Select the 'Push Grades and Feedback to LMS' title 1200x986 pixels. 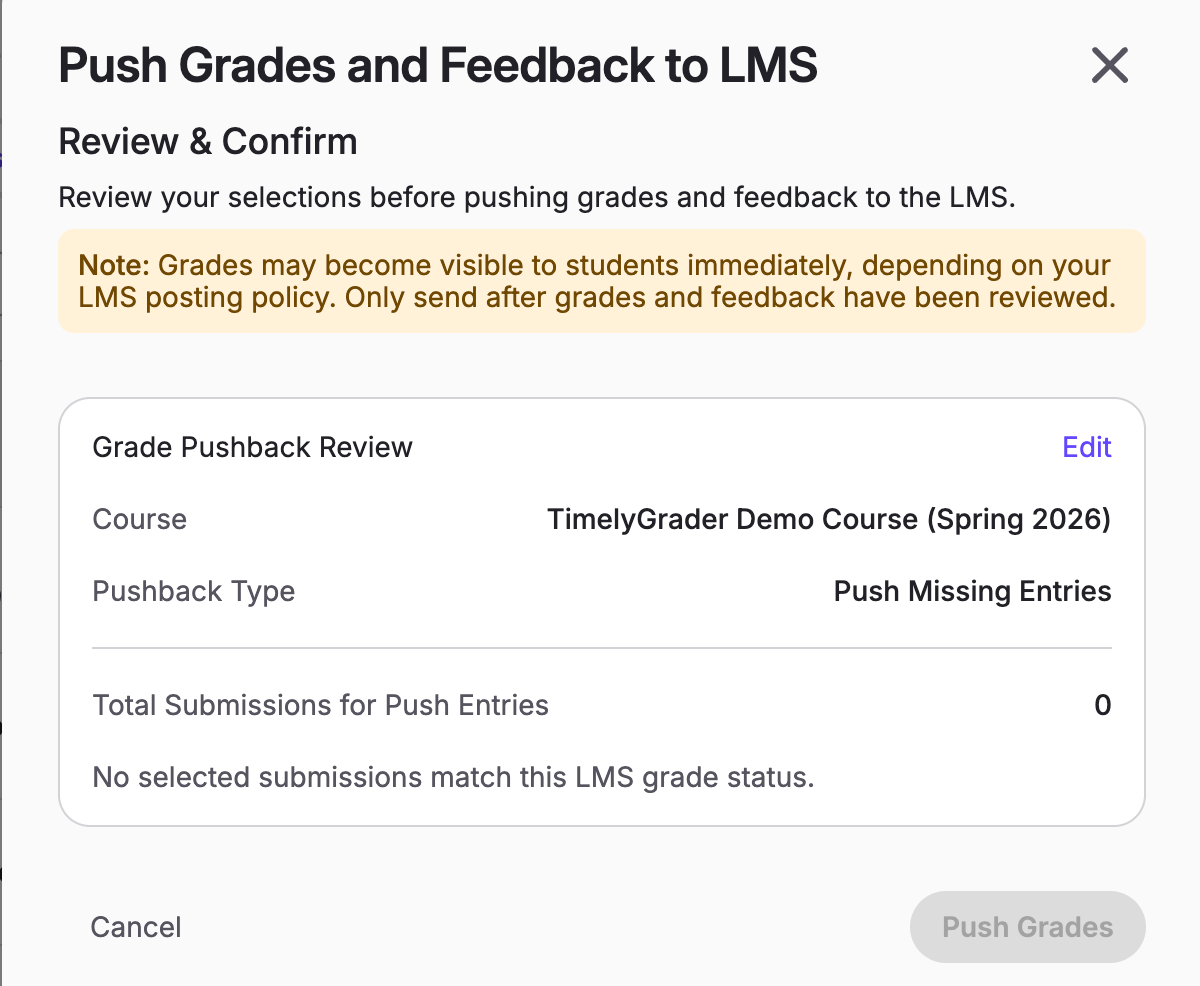tap(438, 66)
